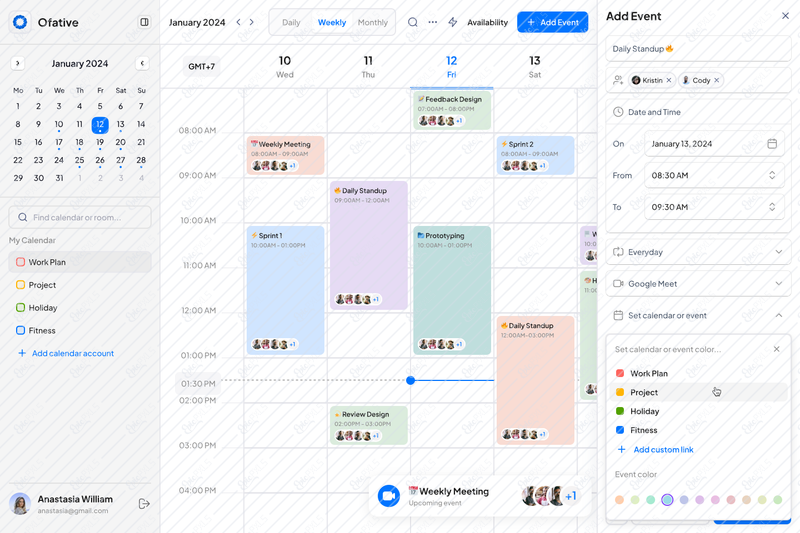This screenshot has height=533, width=800.
Task: Click the Find calendar or room search field
Action: [80, 217]
